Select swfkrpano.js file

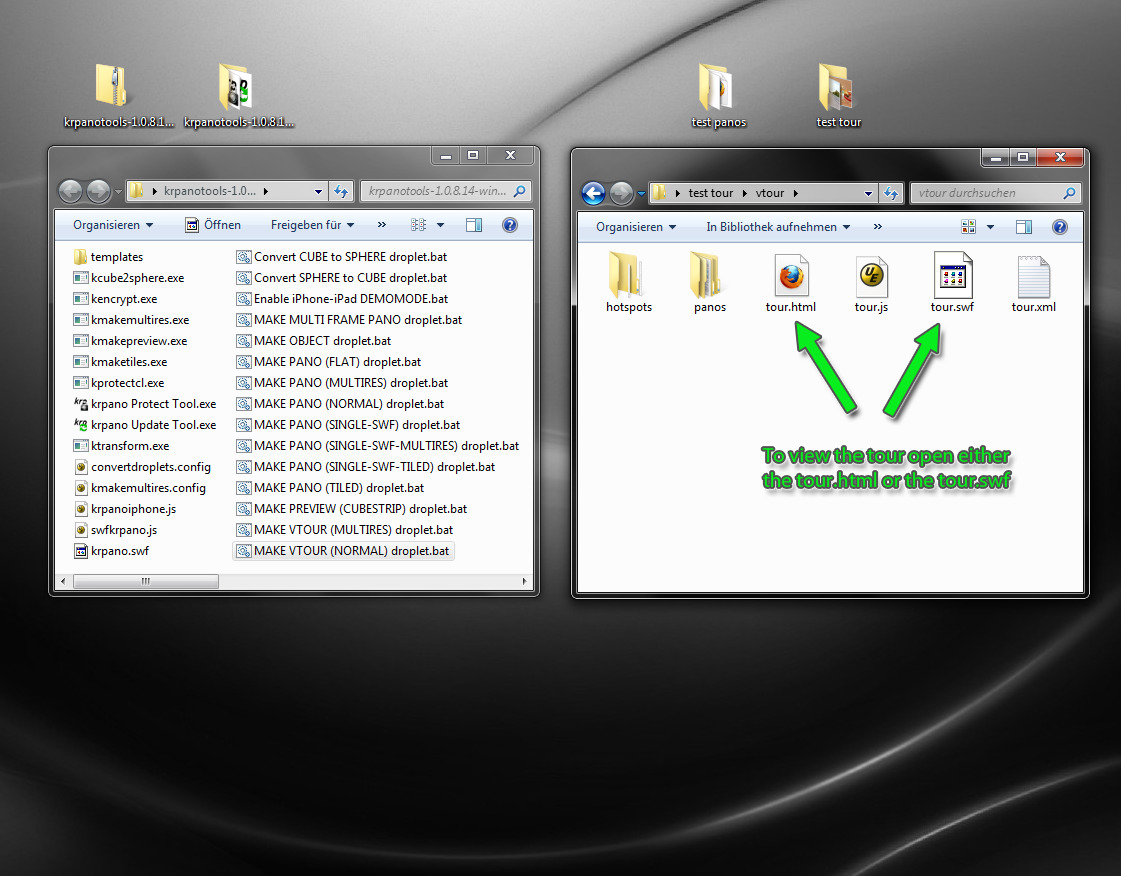[115, 530]
